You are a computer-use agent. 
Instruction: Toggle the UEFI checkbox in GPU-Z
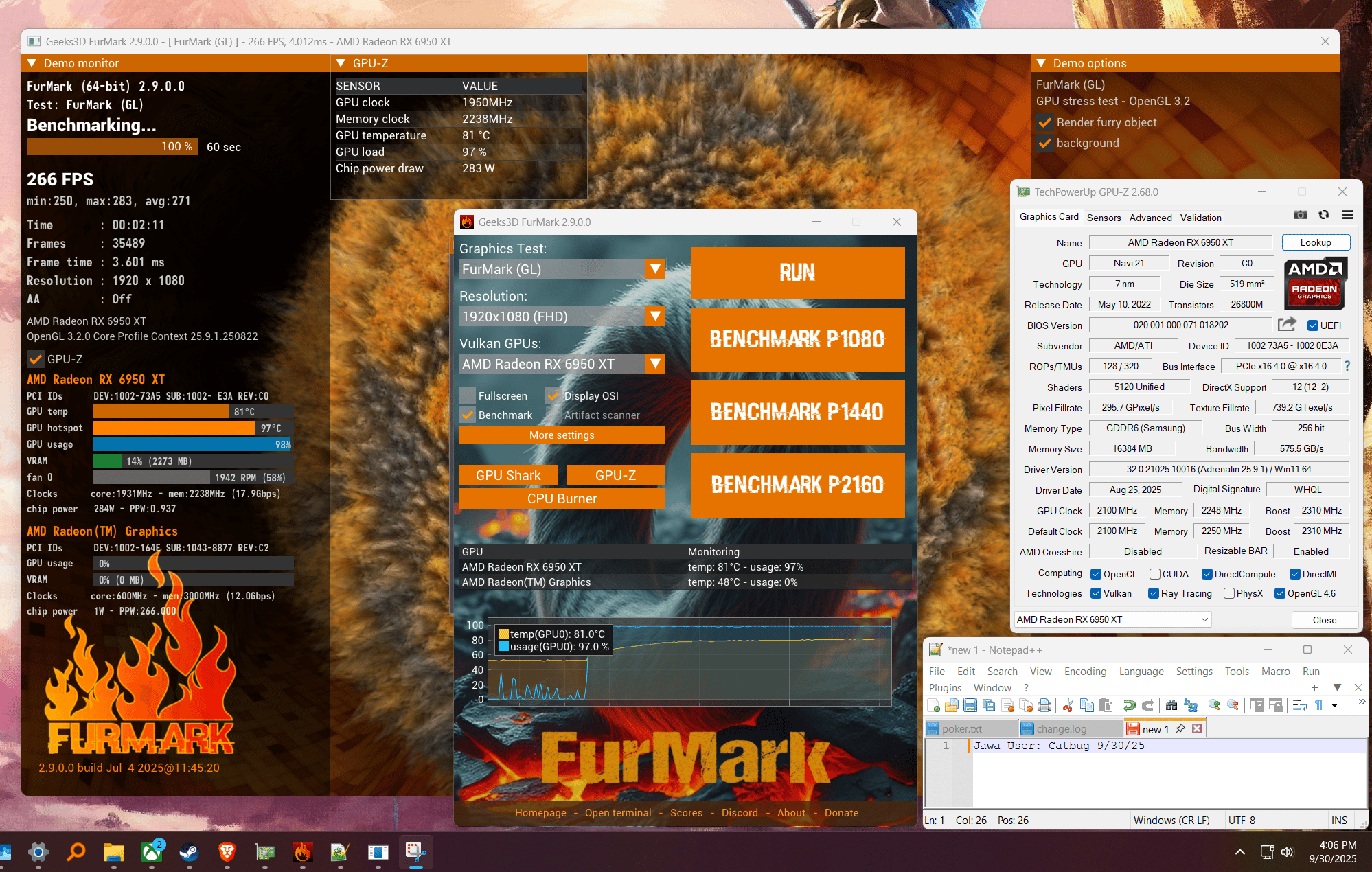point(1312,325)
